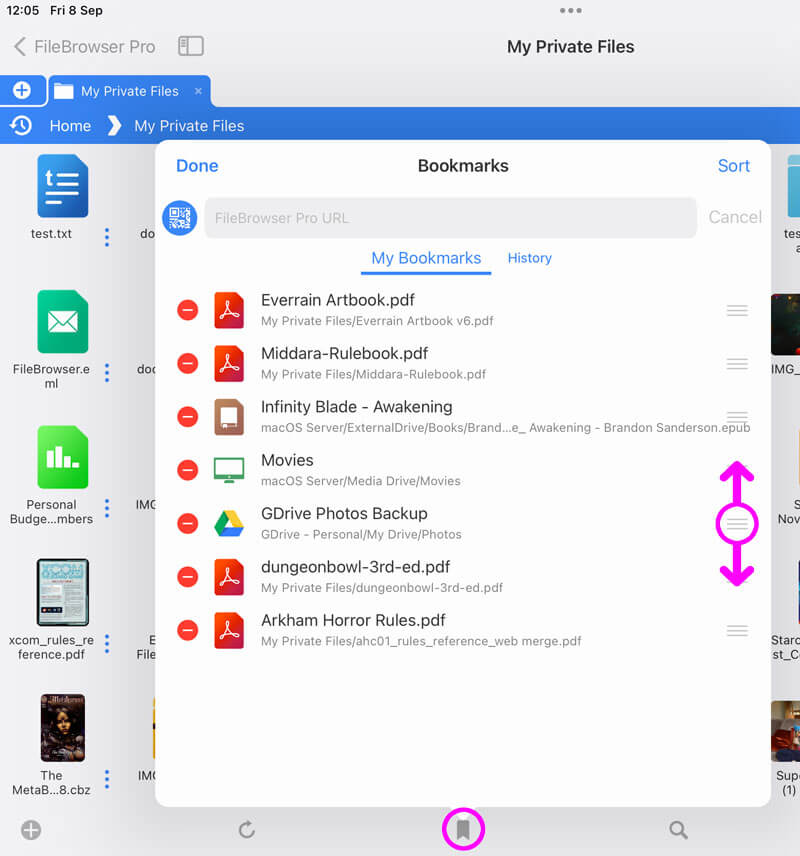Viewport: 800px width, 856px height.
Task: Open the Middara-Rulebook.pdf bookmark
Action: click(x=463, y=364)
